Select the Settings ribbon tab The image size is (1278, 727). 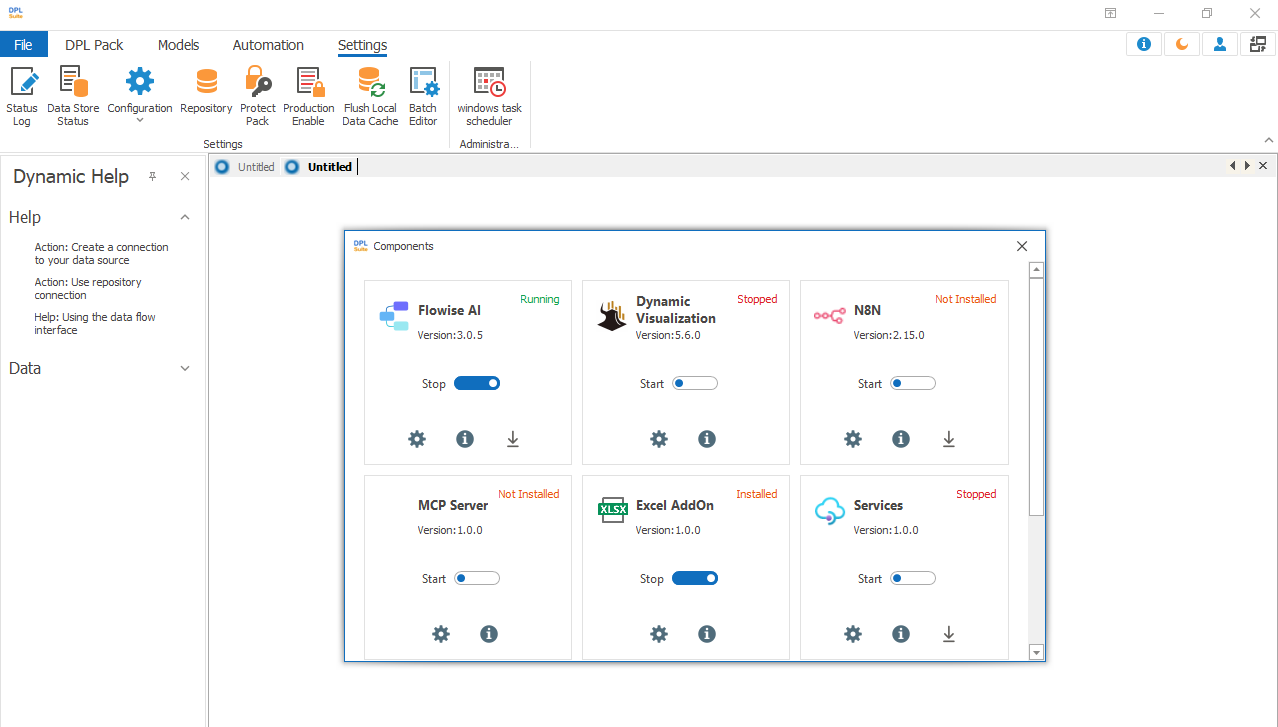pyautogui.click(x=362, y=45)
